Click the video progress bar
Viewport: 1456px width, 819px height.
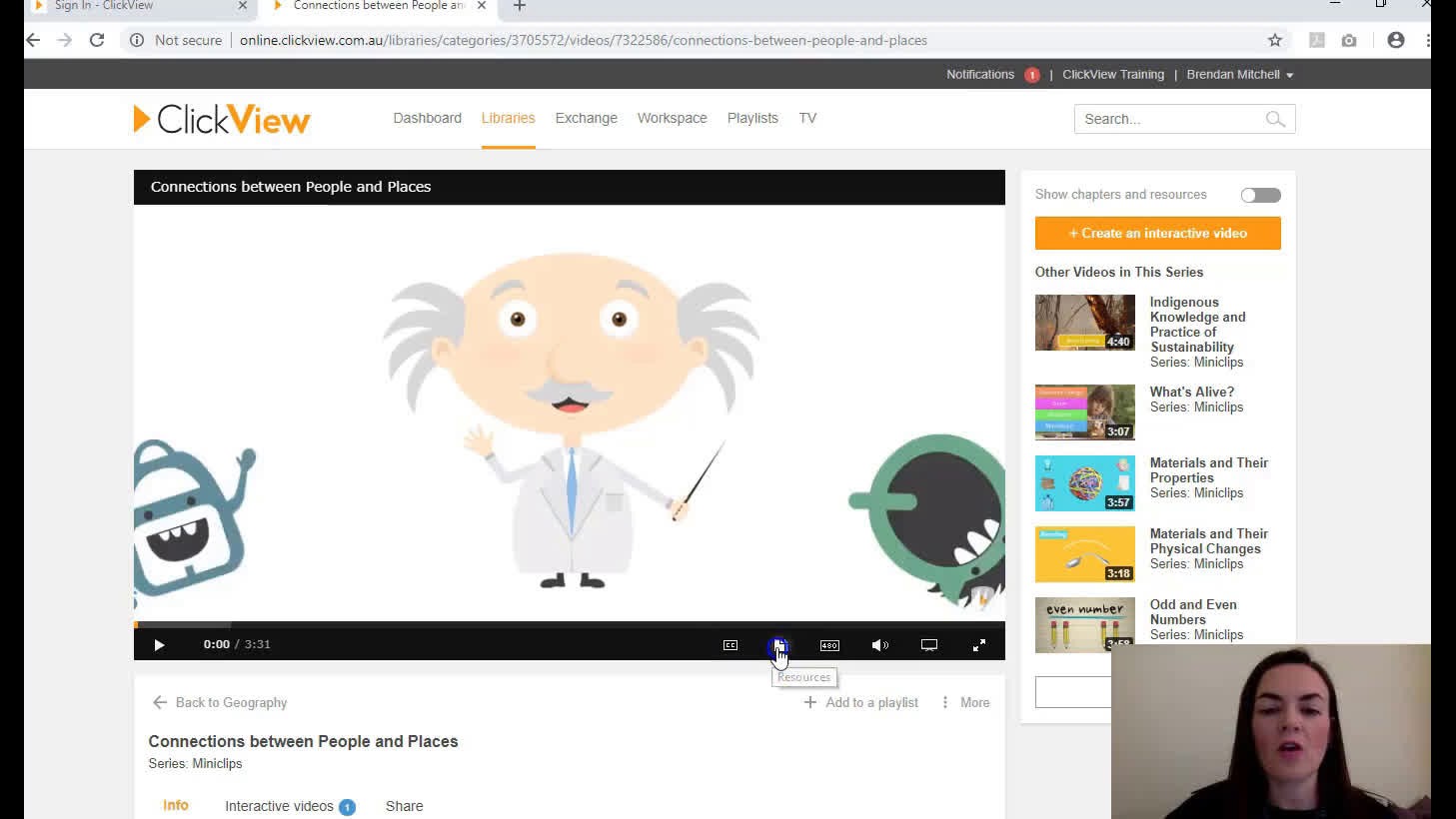tap(570, 624)
